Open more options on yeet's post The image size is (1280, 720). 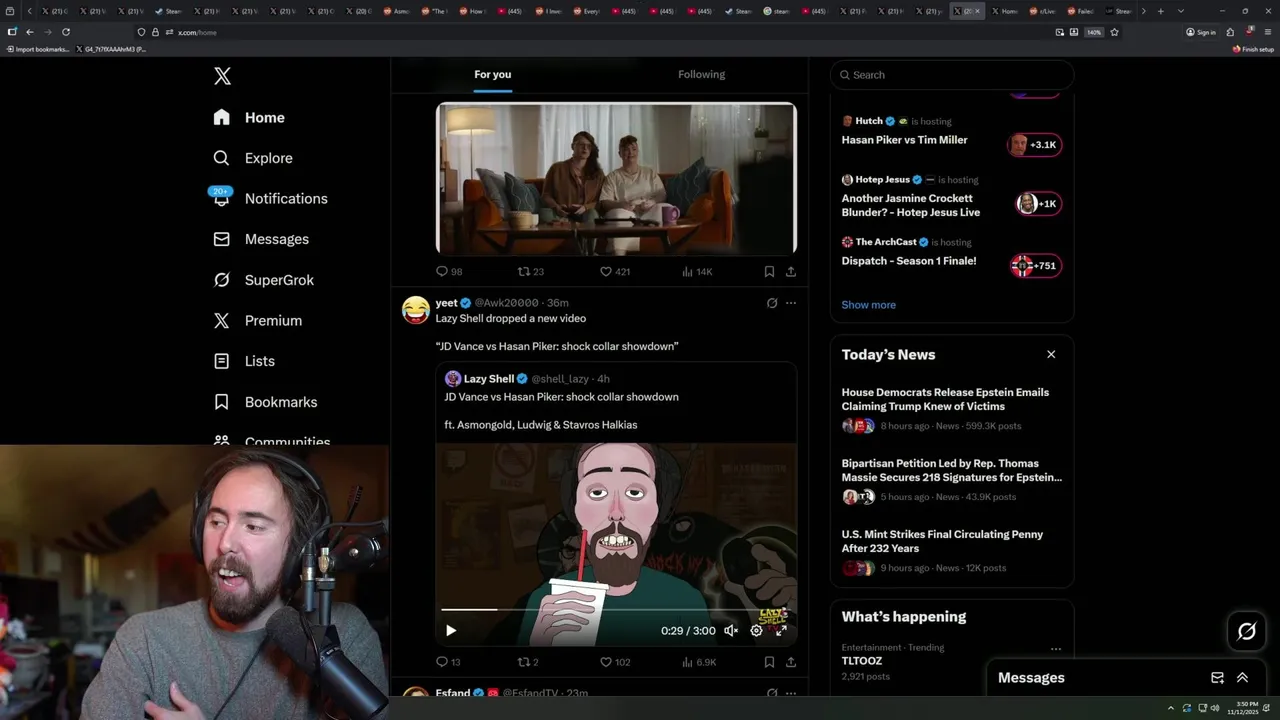click(791, 303)
